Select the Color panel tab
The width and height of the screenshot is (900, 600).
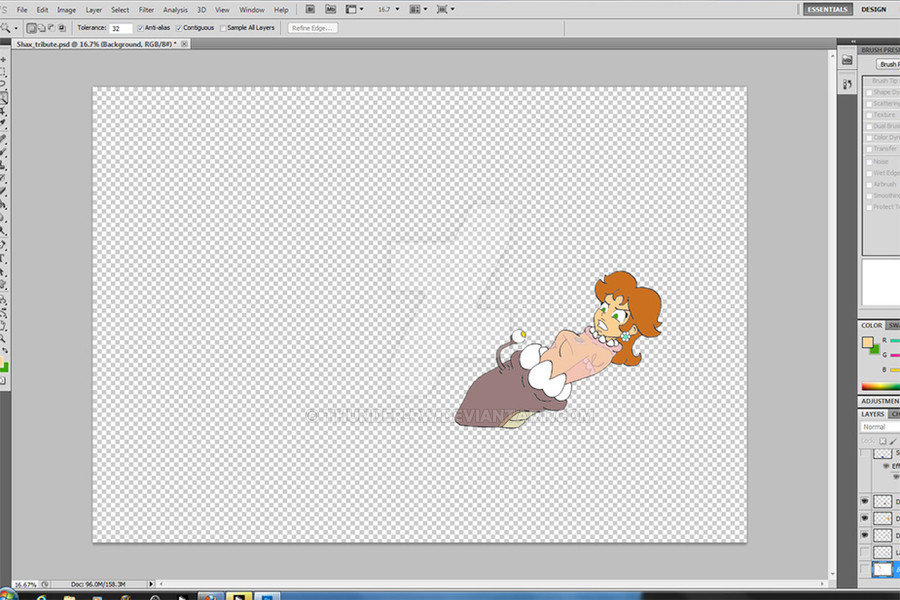[x=871, y=326]
